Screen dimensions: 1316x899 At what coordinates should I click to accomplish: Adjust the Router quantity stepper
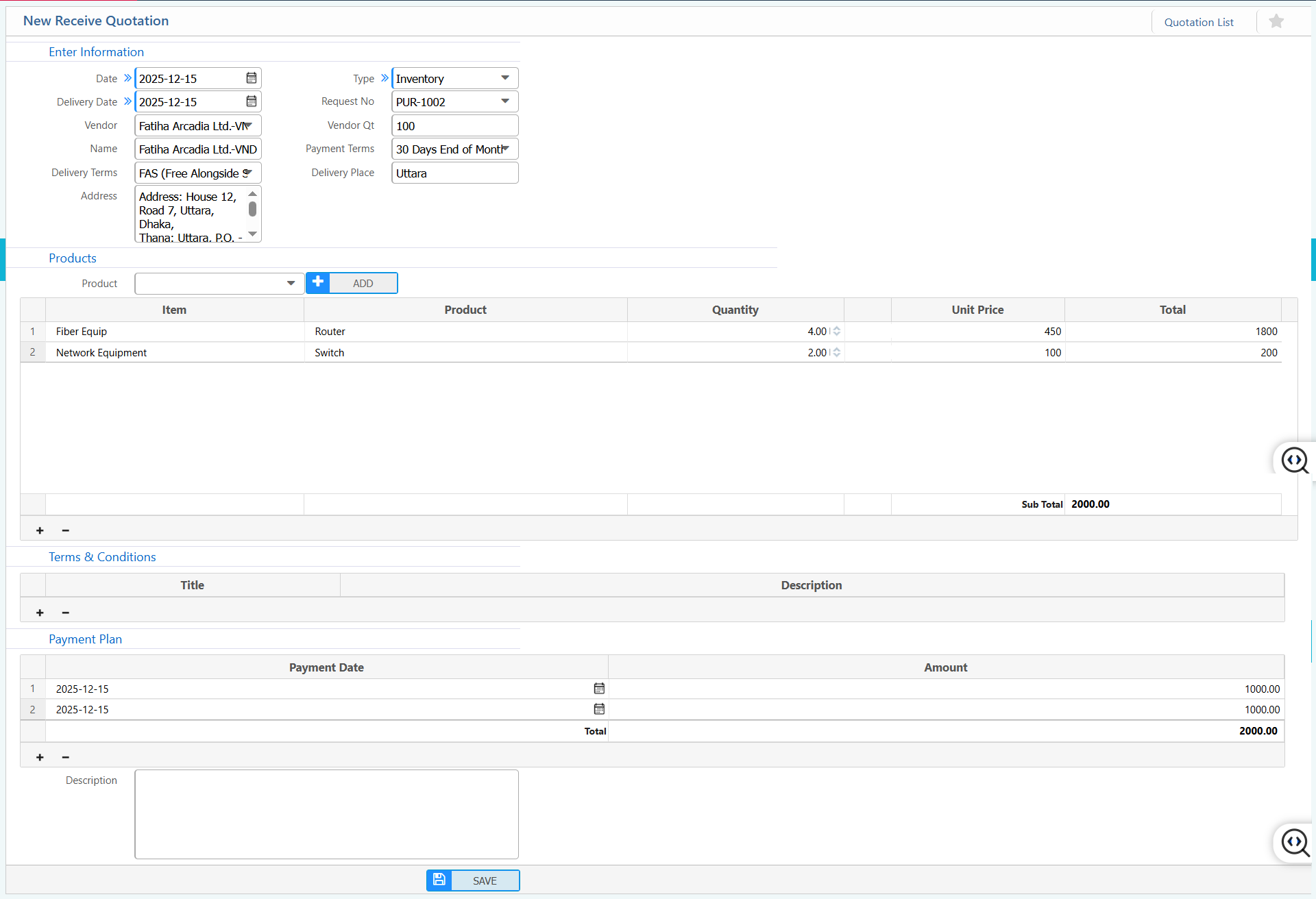(x=836, y=332)
